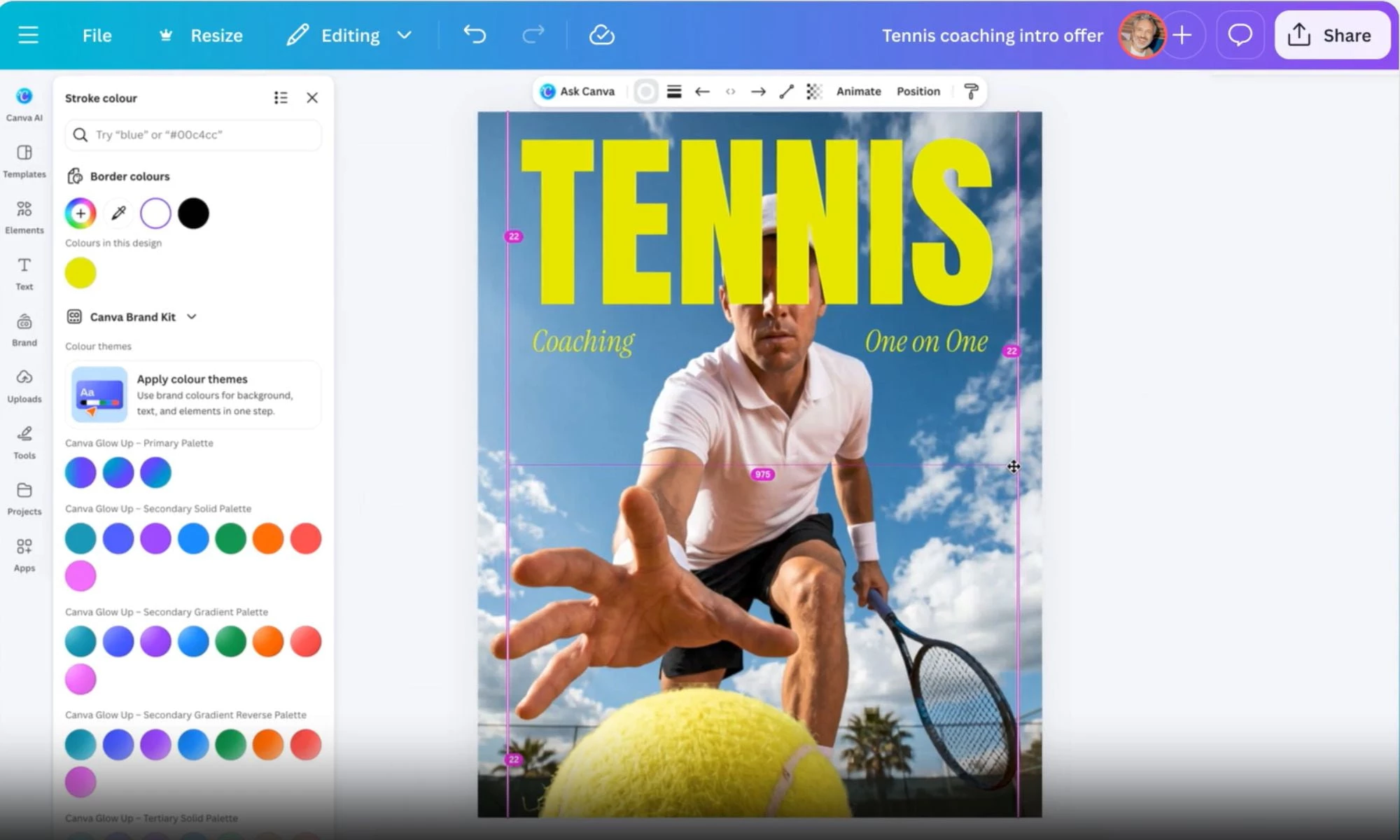Open the transparency checkerboard tool
1400x840 pixels.
pyautogui.click(x=814, y=92)
